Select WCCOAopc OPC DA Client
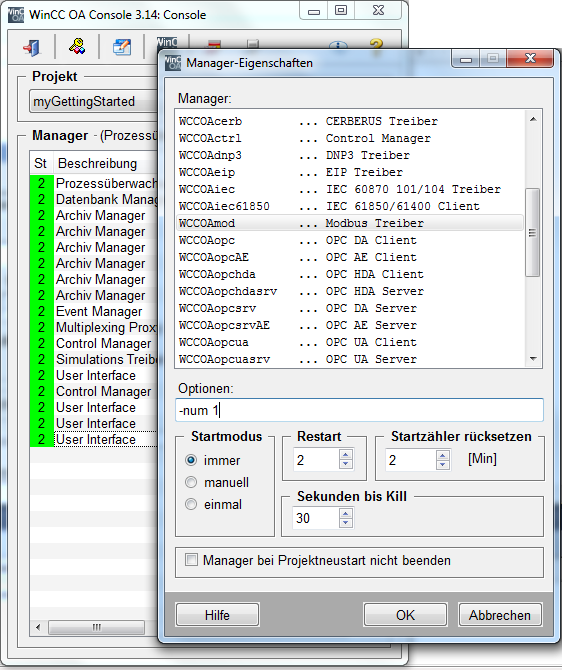Screen dimensions: 562x670 coord(350,240)
